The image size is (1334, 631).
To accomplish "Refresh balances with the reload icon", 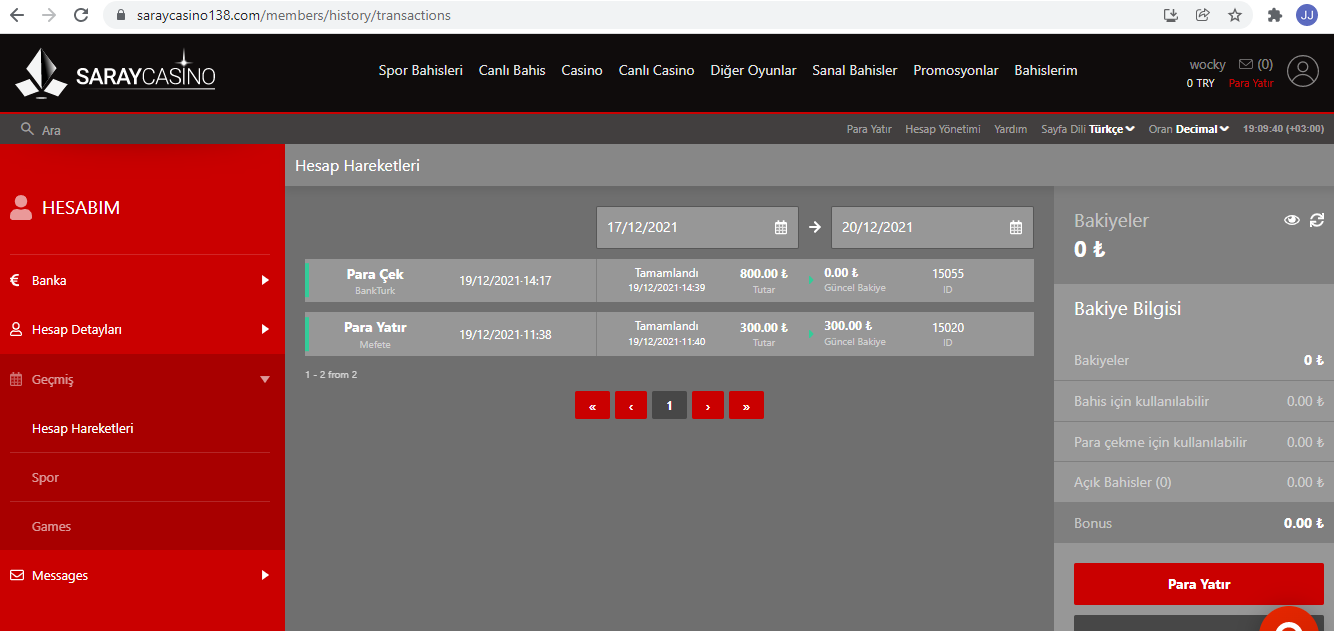I will point(1316,220).
